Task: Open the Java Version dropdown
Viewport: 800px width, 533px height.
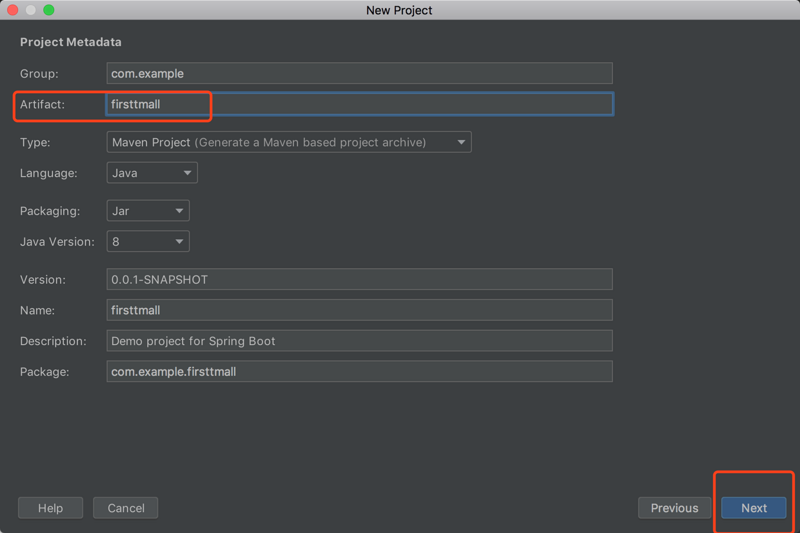Action: [147, 241]
